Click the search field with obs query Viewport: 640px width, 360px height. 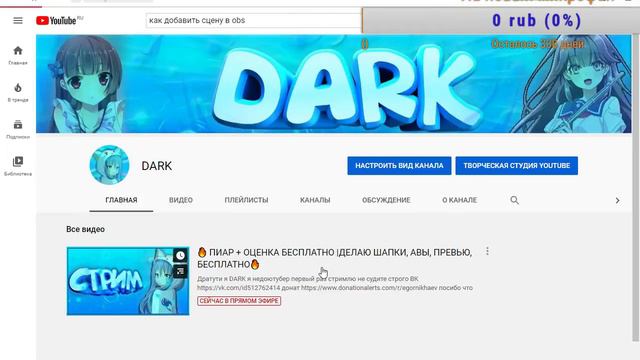(x=253, y=20)
